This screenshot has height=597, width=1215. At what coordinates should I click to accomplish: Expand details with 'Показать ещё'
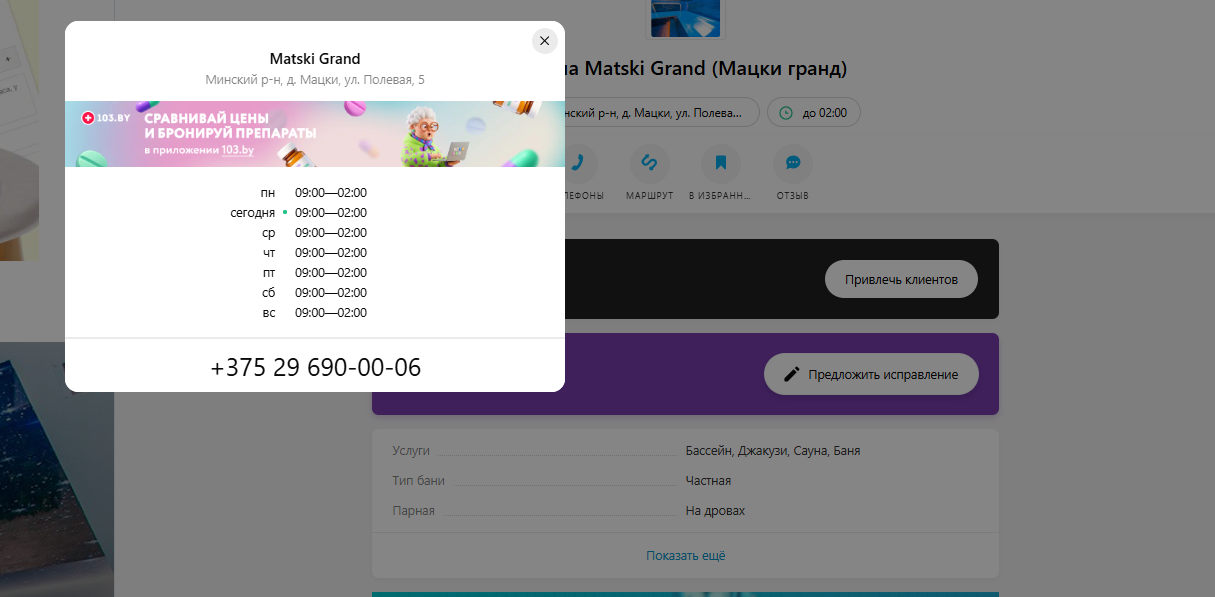tap(685, 555)
